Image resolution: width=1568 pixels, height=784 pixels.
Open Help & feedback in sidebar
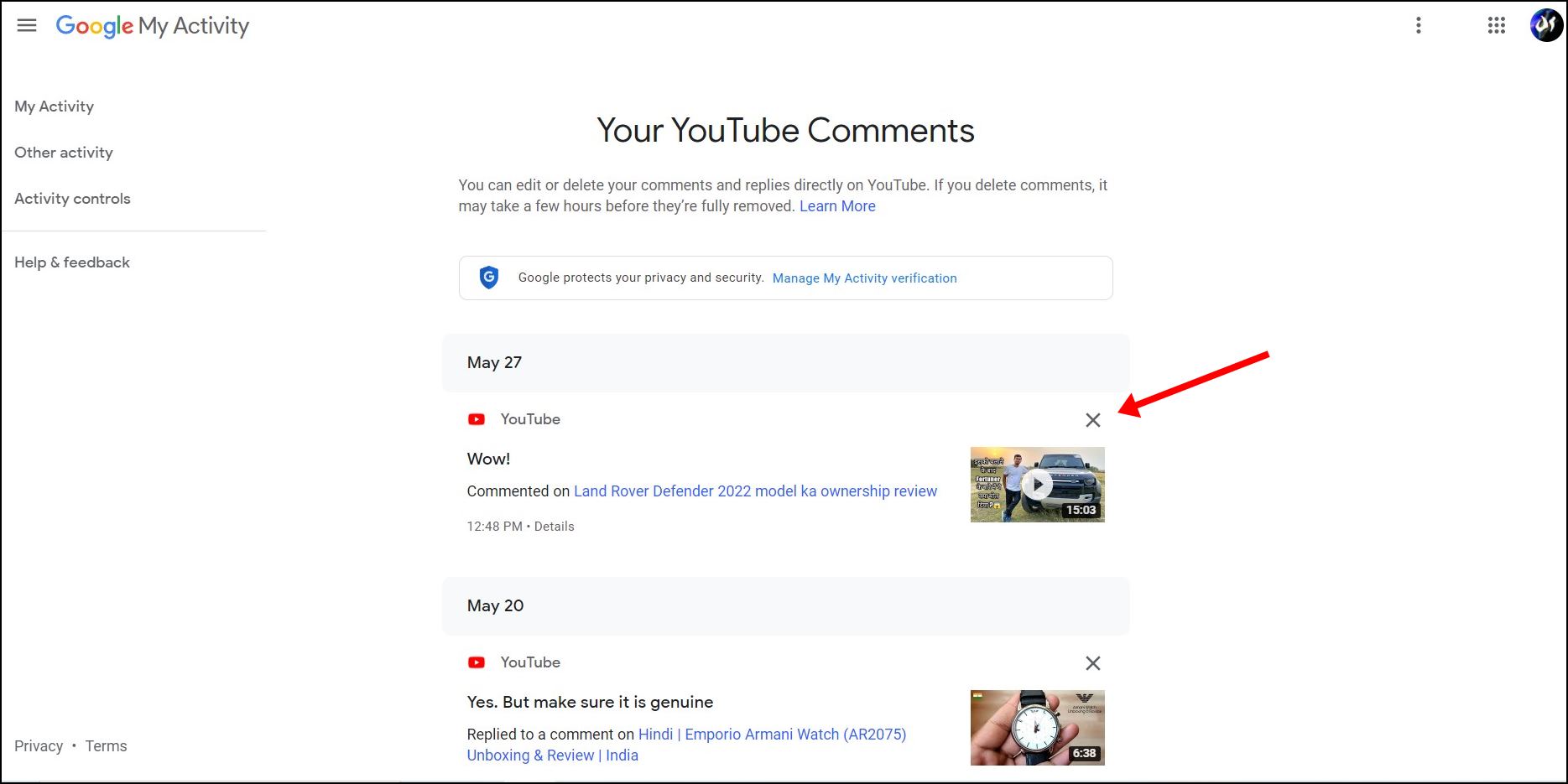click(x=72, y=262)
